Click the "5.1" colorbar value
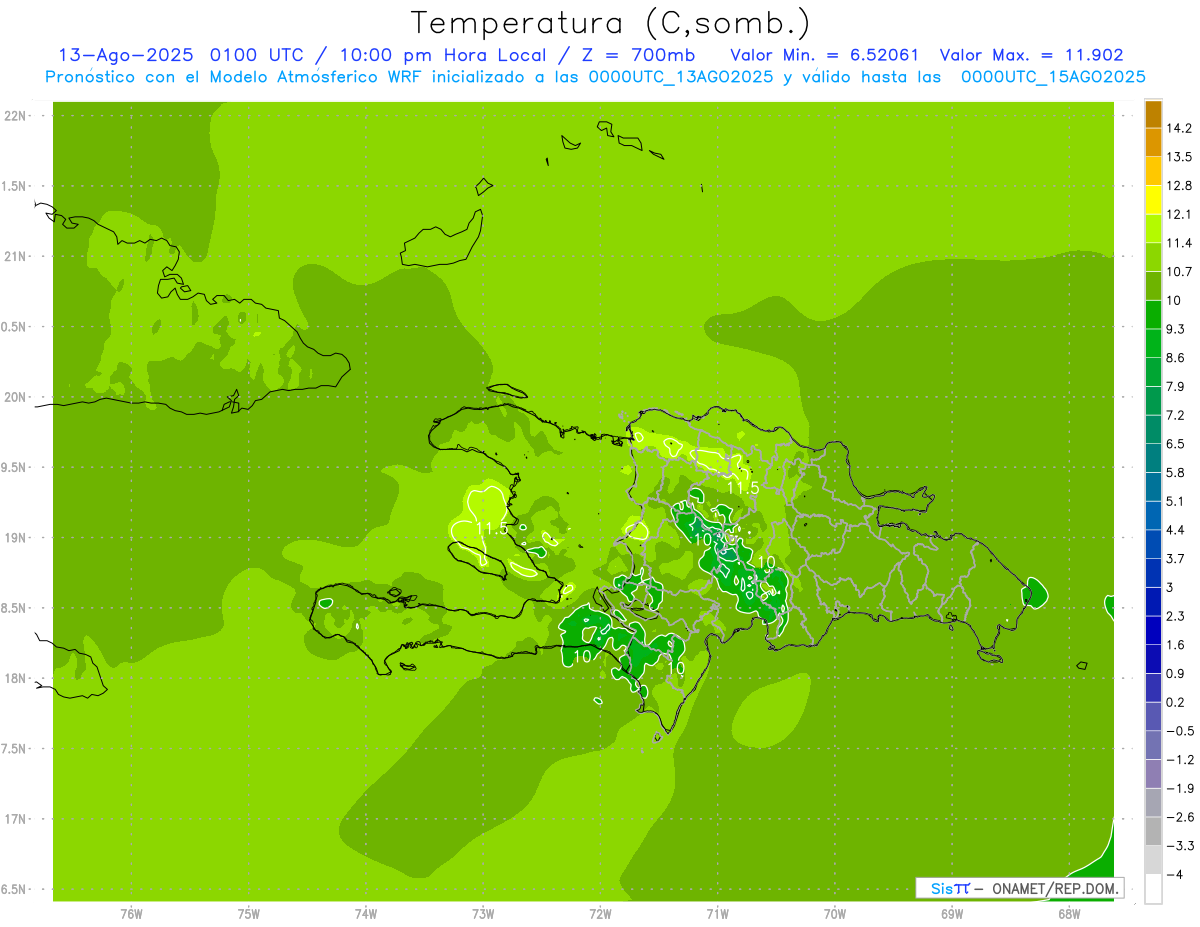Image resolution: width=1200 pixels, height=927 pixels. 1175,501
